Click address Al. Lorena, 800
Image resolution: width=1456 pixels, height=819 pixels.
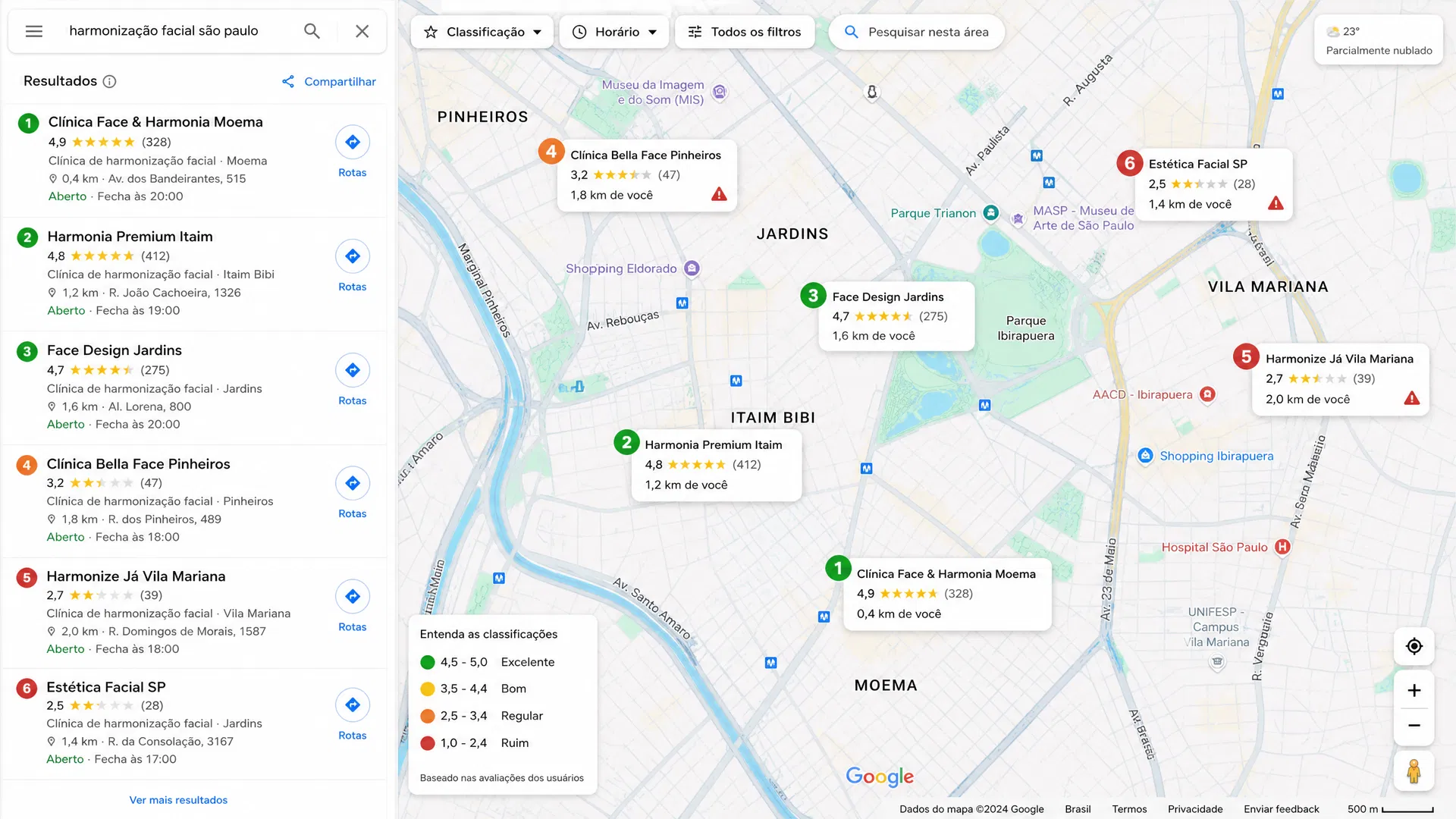pyautogui.click(x=149, y=406)
